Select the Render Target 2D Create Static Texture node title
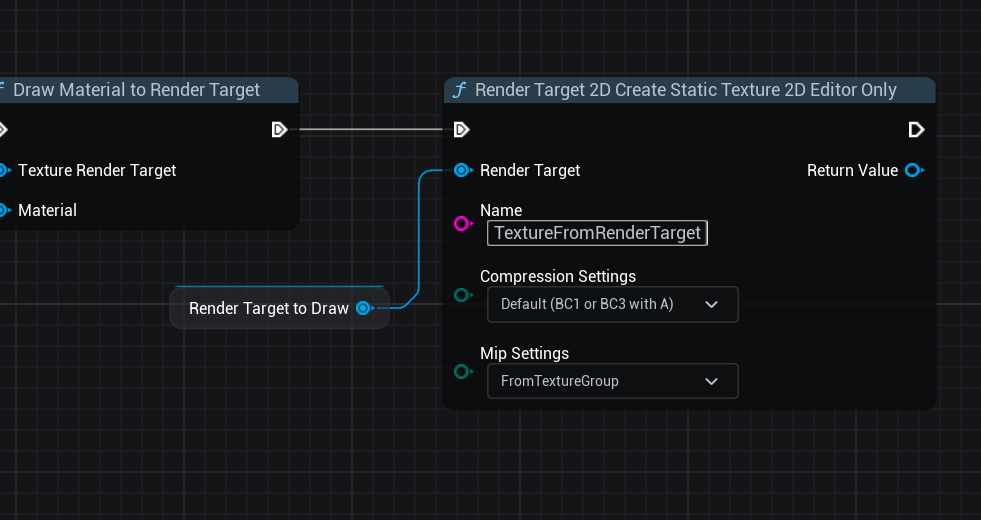This screenshot has height=520, width=981. [686, 90]
